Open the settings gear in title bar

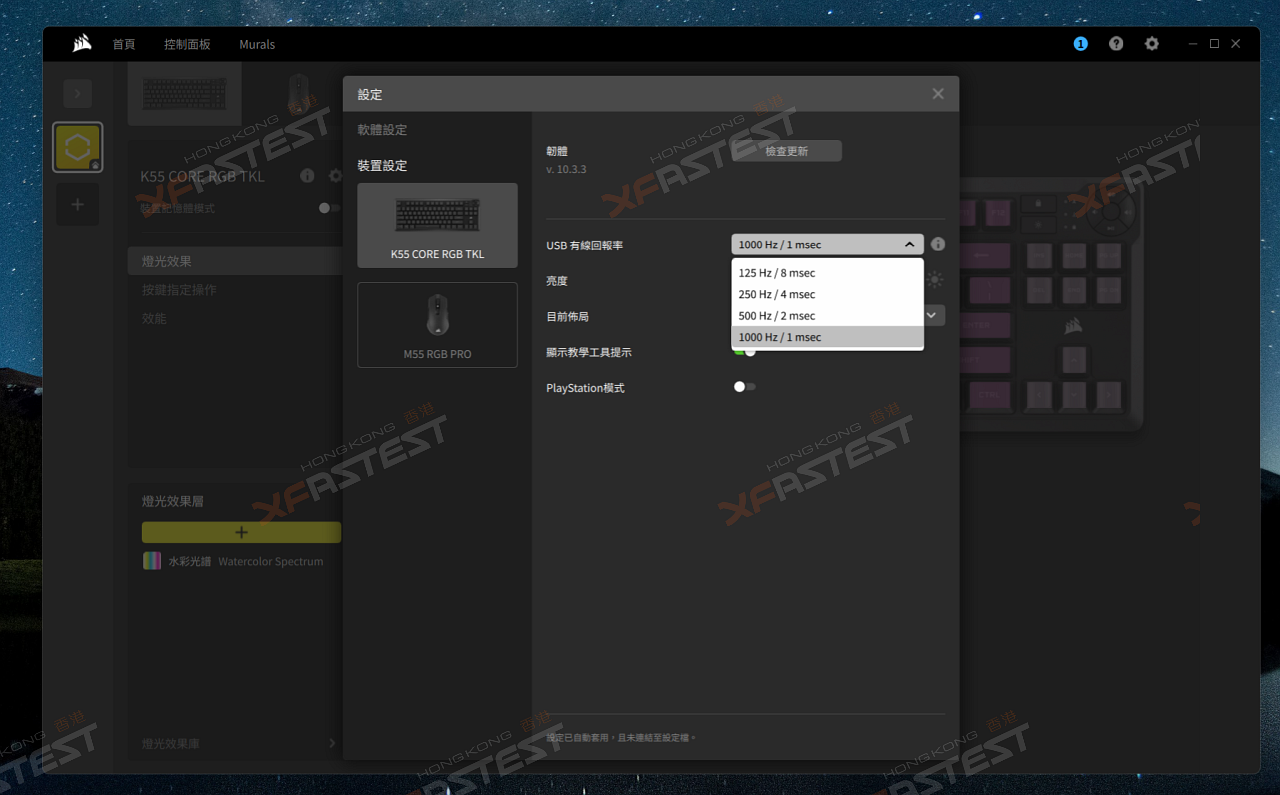[x=1152, y=44]
